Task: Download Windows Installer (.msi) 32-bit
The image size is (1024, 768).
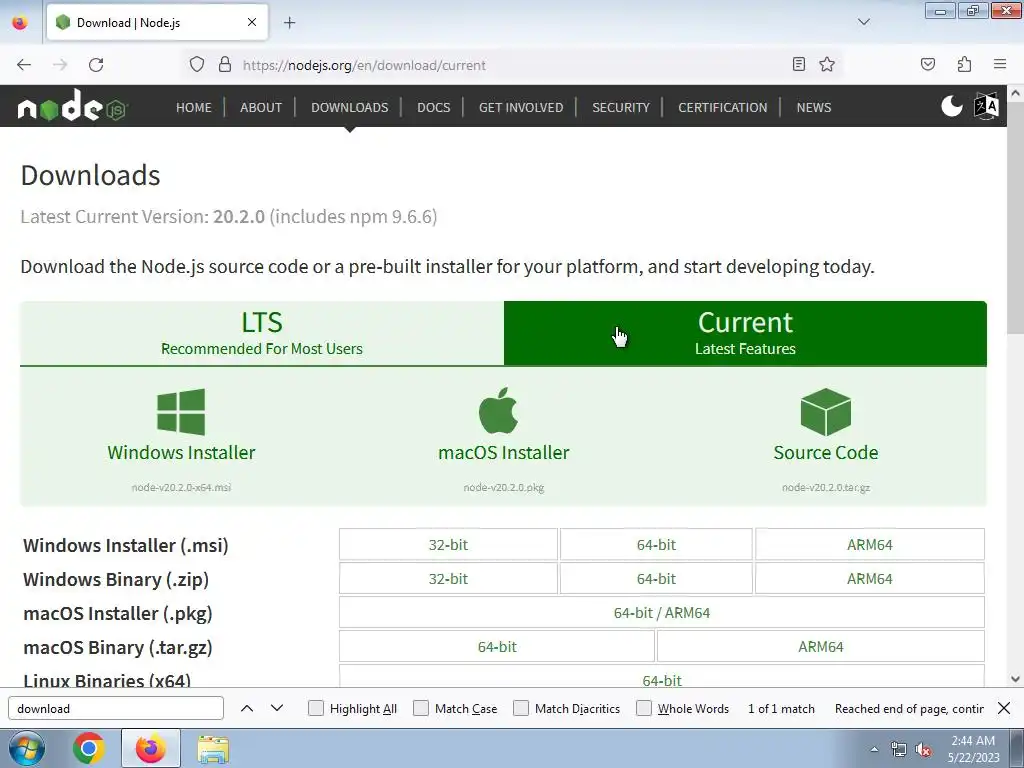Action: coord(448,545)
